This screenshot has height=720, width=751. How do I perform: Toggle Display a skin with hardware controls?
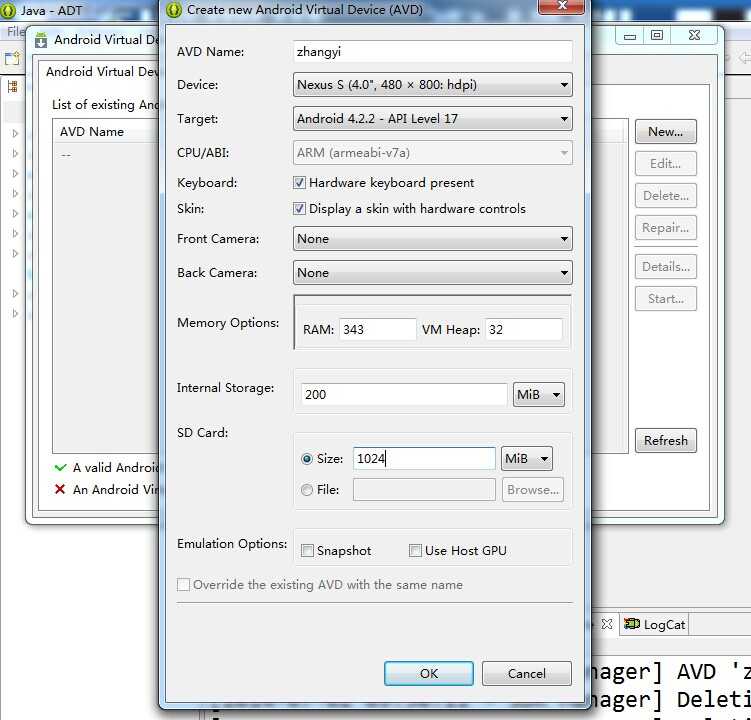coord(299,208)
